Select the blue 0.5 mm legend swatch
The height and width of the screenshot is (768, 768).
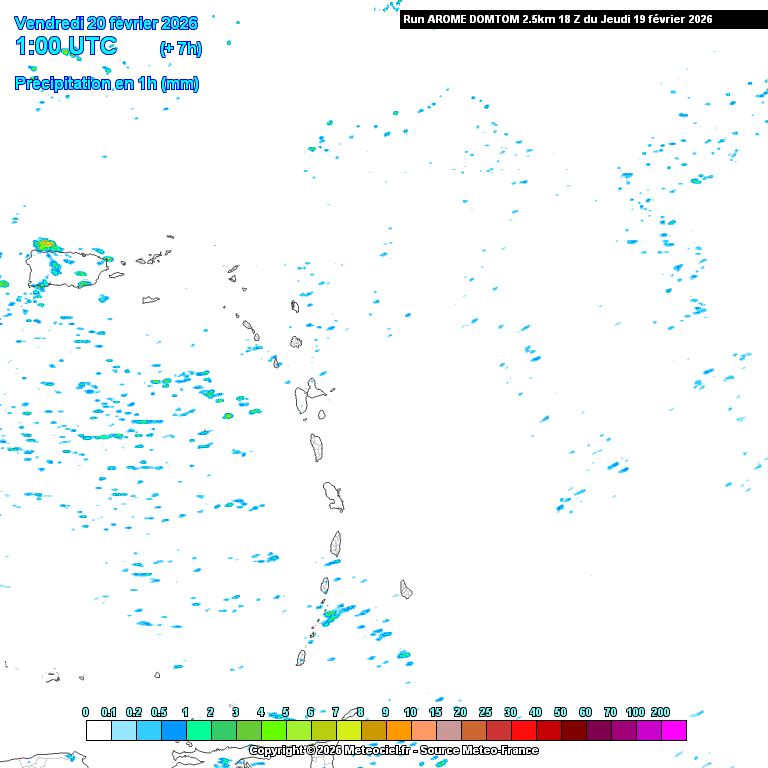coord(173,730)
